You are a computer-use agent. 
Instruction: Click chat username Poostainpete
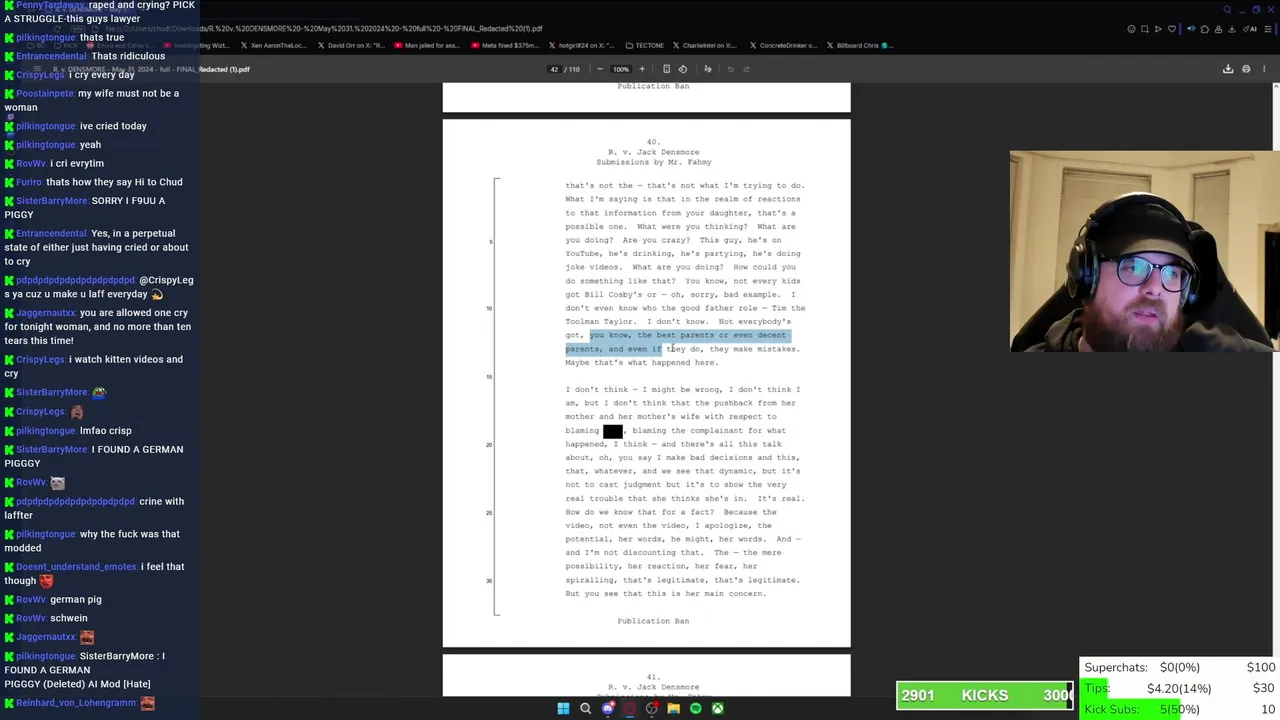click(x=45, y=93)
